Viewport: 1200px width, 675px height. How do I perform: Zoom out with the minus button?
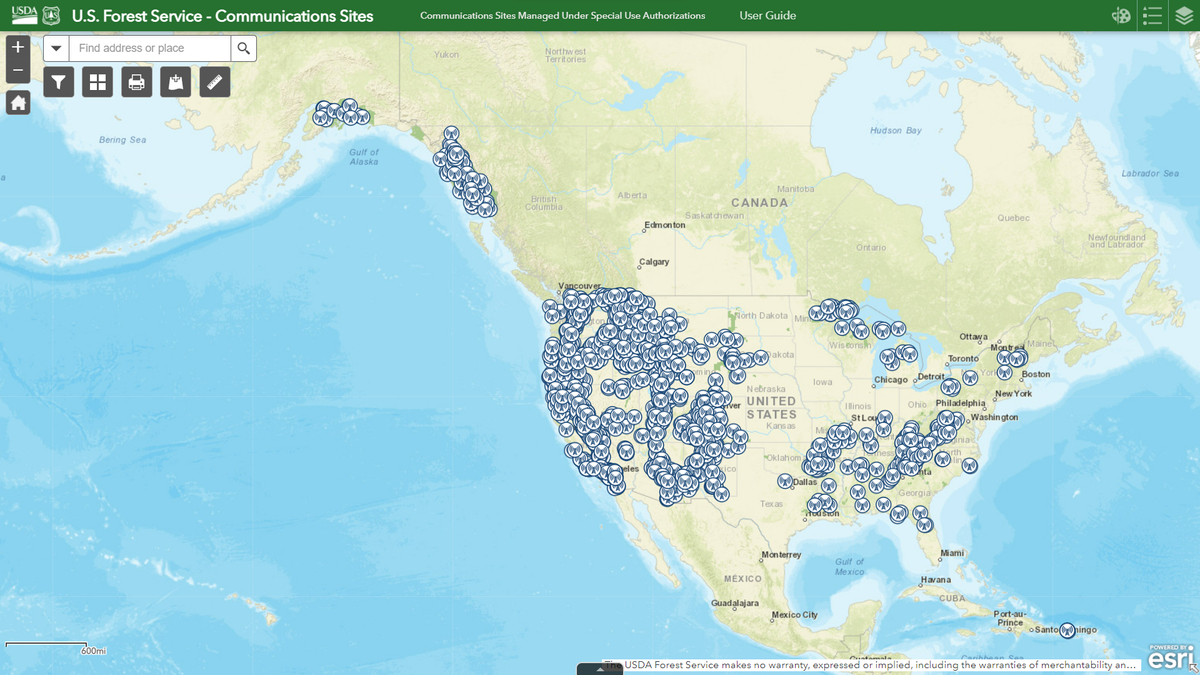(17, 70)
